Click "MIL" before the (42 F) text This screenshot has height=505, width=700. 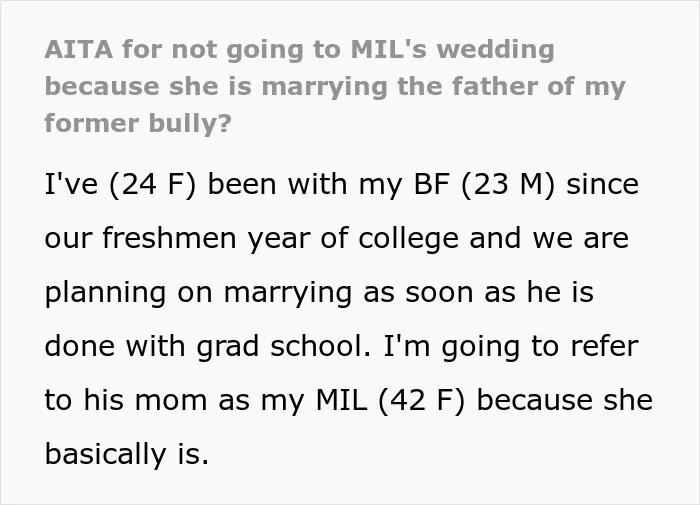tap(341, 400)
